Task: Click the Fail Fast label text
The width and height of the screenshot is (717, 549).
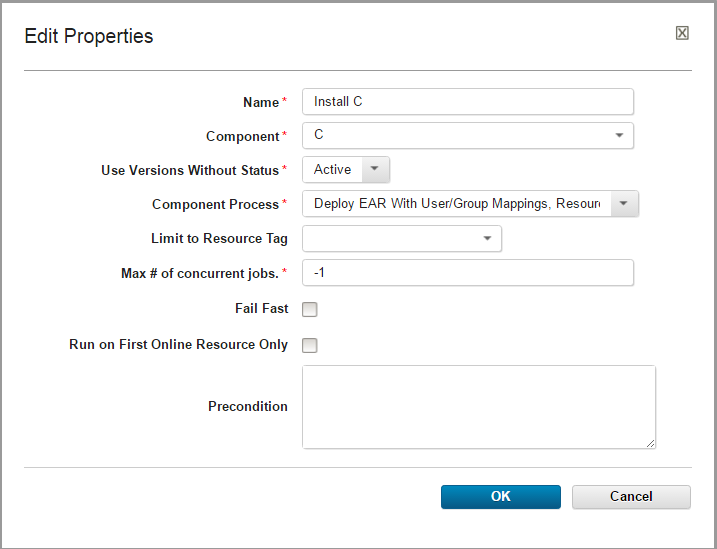Action: point(261,309)
